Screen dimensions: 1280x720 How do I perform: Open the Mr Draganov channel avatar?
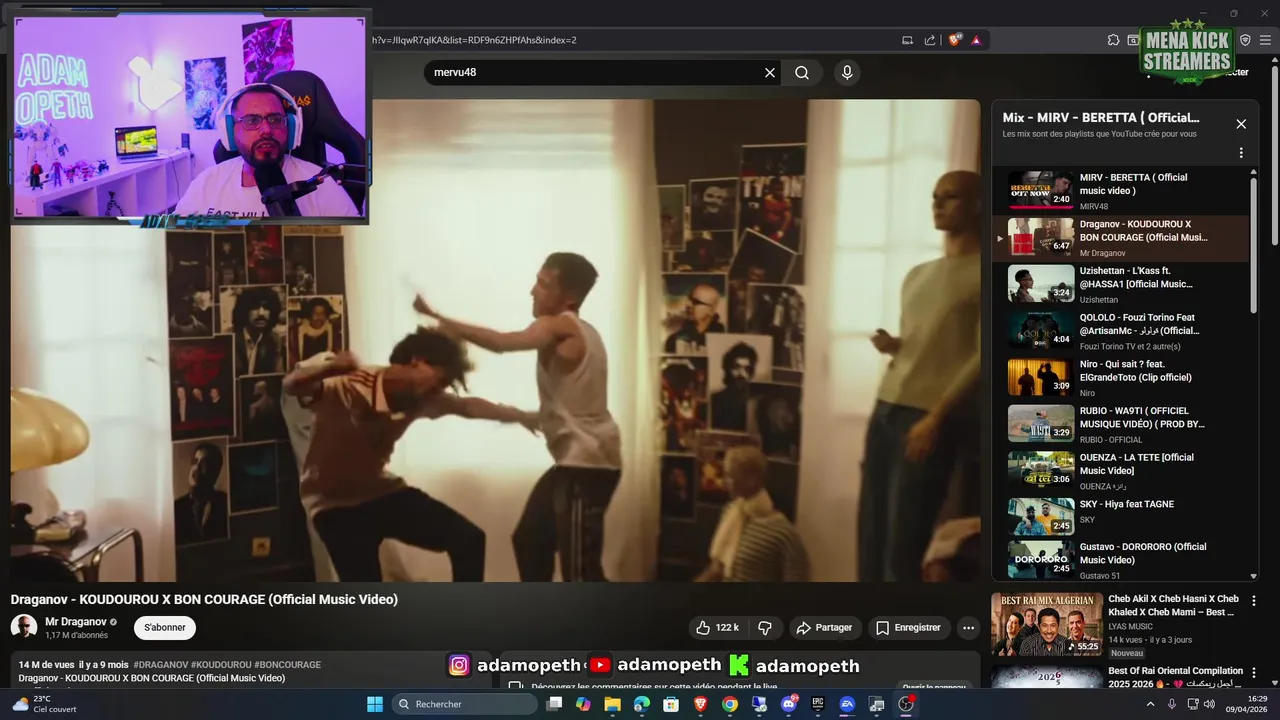(x=24, y=628)
